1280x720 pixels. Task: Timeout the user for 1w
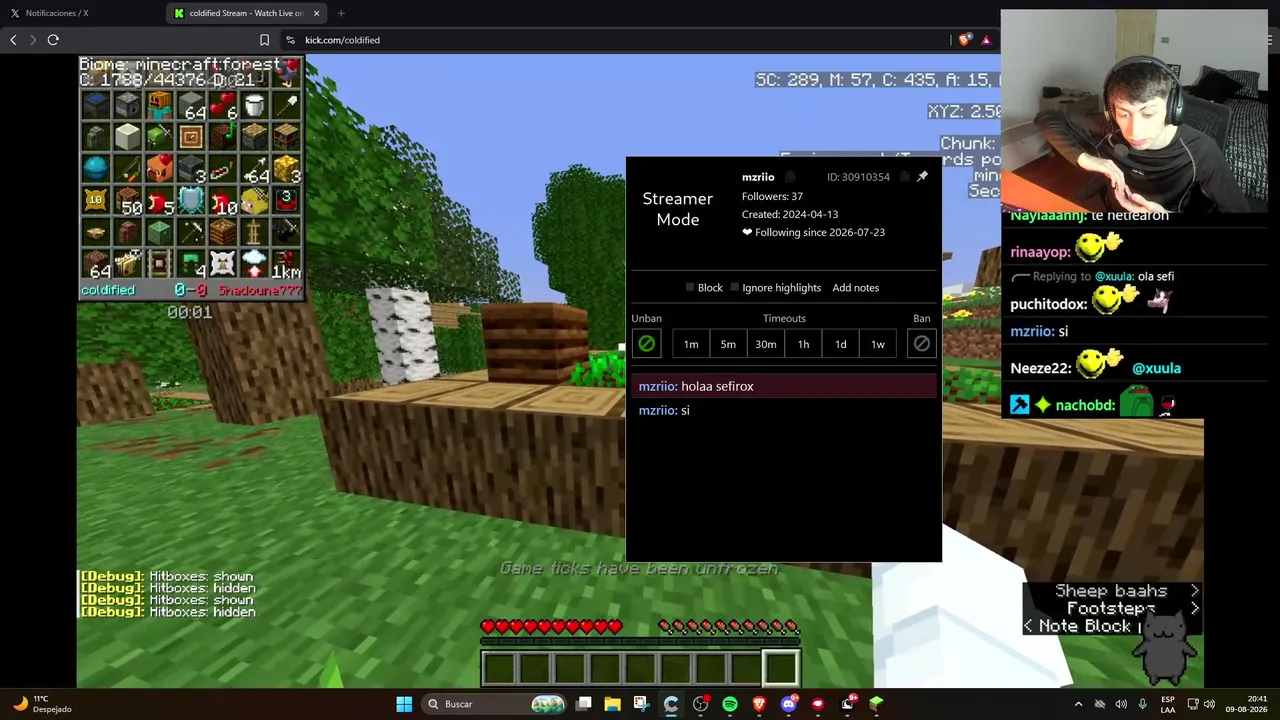tap(878, 344)
